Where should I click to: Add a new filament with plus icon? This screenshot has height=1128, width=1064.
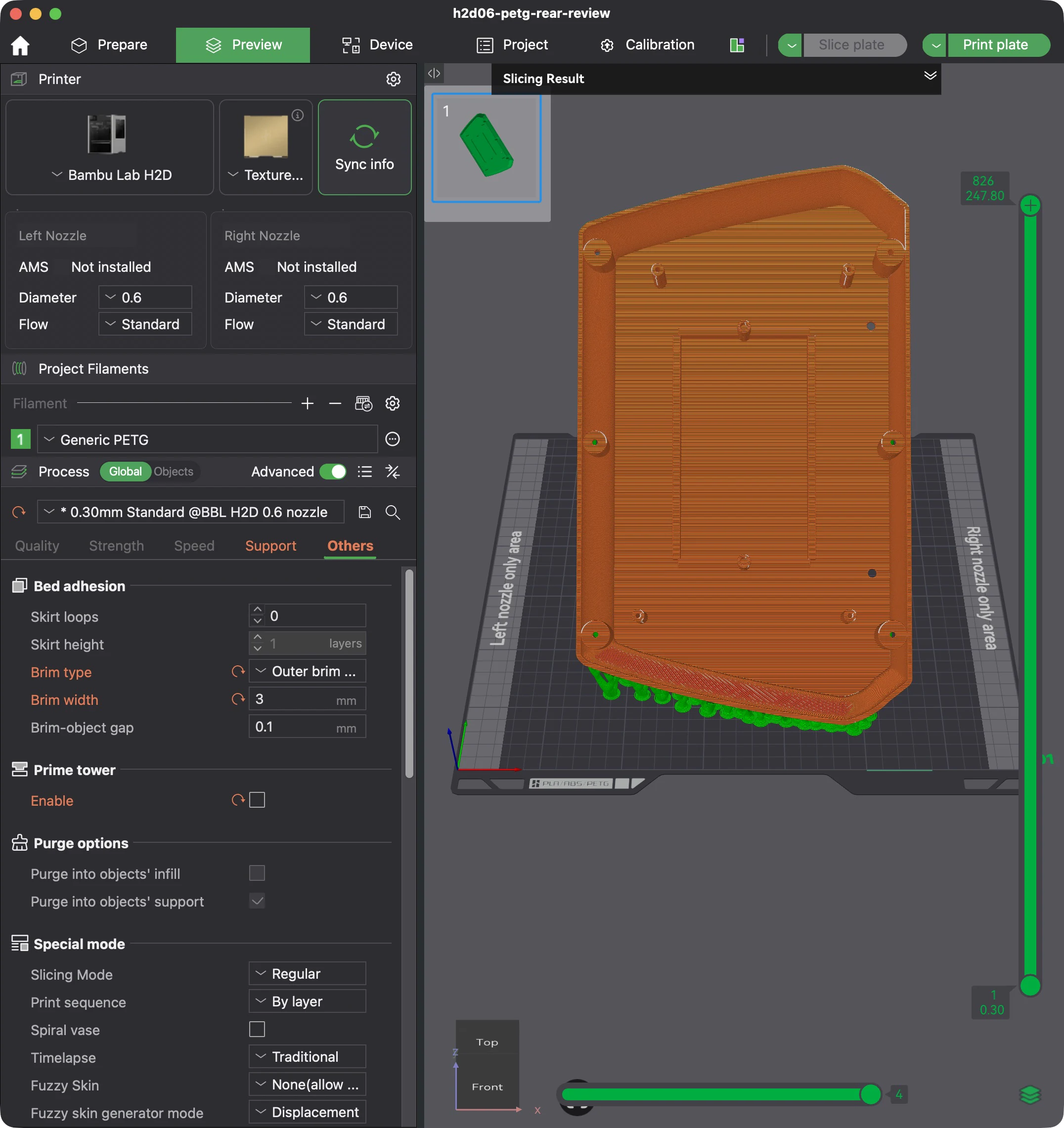308,403
